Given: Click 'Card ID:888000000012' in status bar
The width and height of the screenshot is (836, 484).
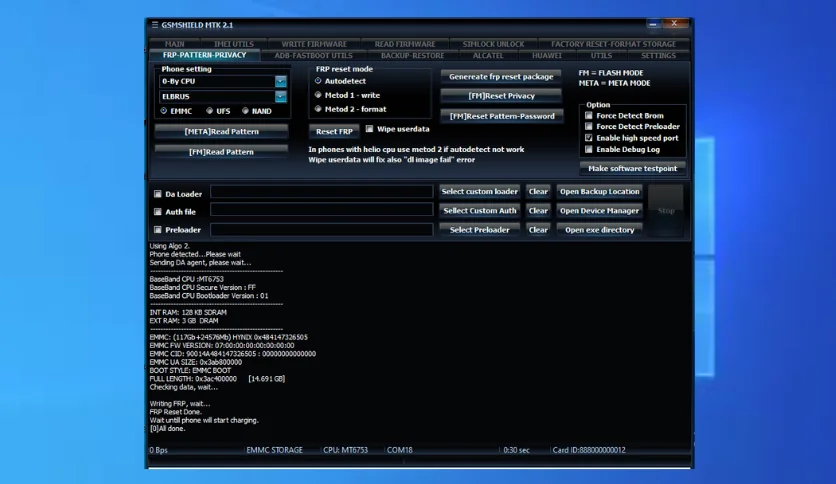Looking at the screenshot, I should (589, 450).
